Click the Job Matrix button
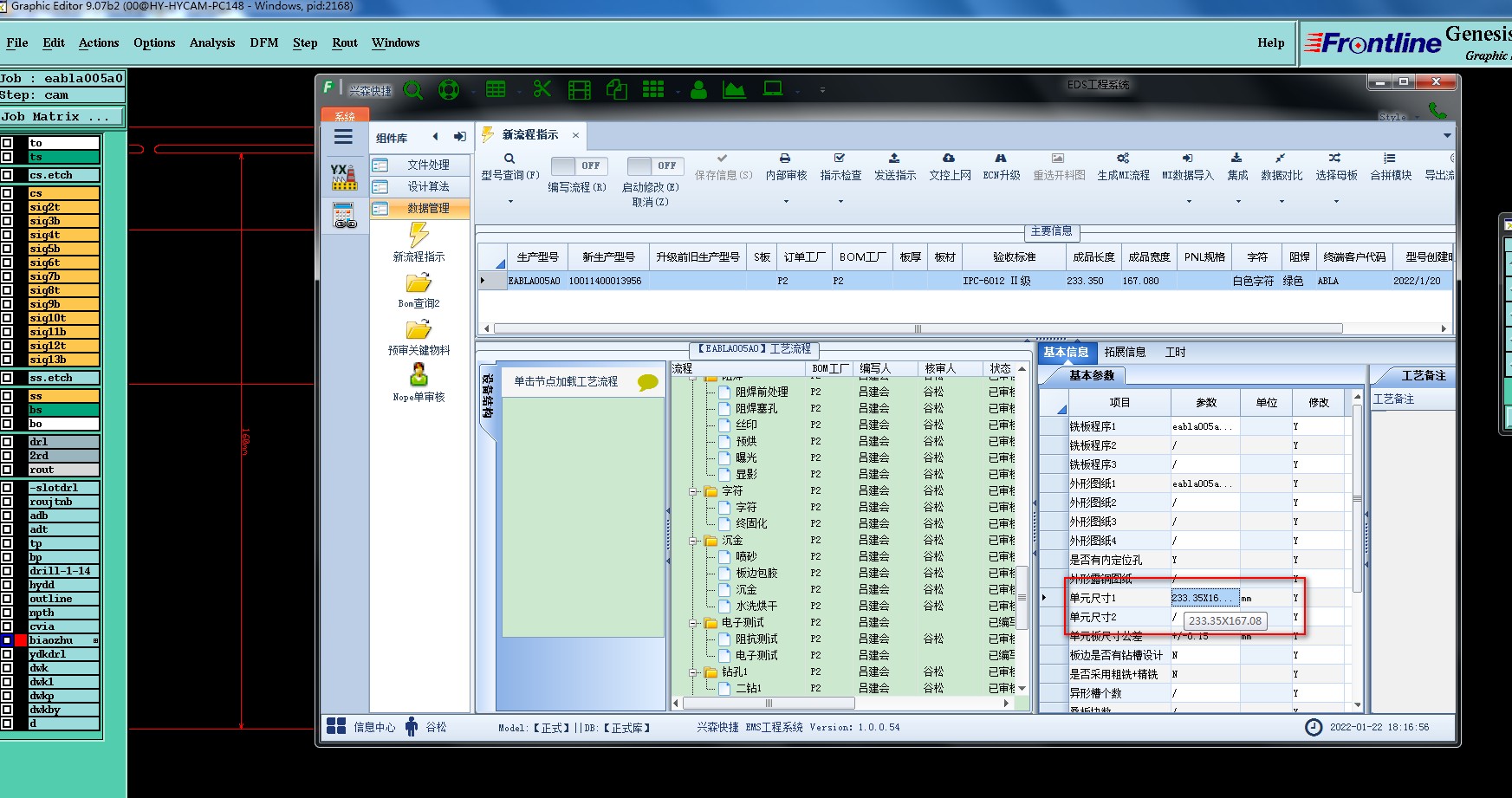1512x798 pixels. pos(62,116)
